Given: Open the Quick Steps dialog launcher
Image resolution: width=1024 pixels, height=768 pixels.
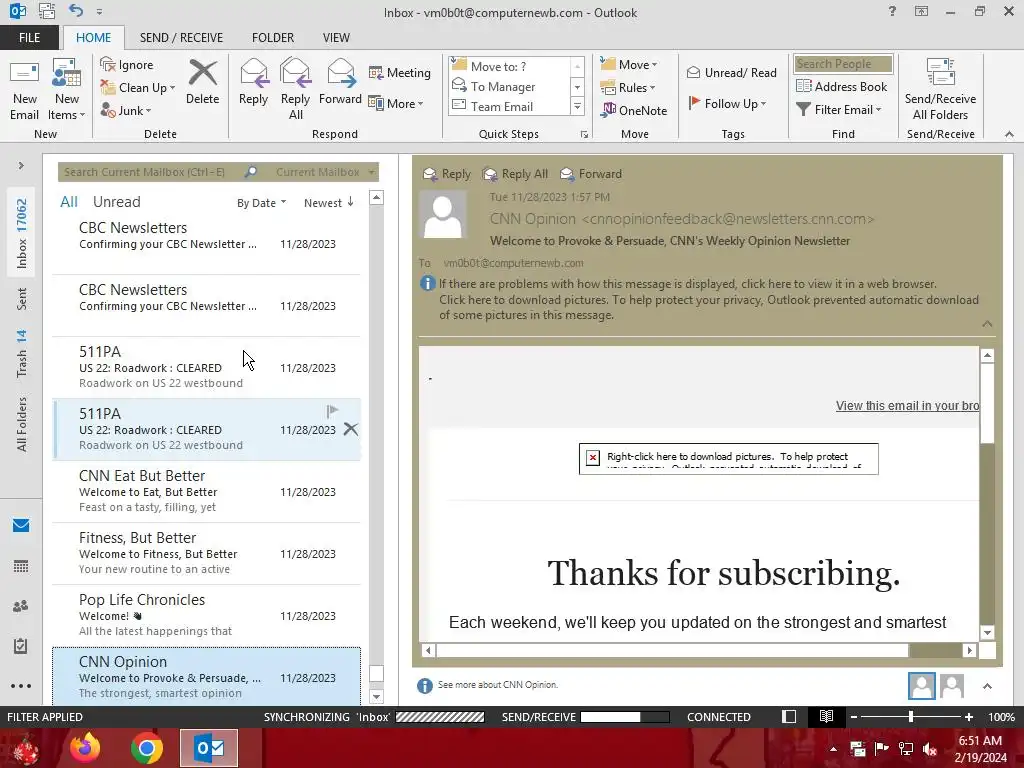Looking at the screenshot, I should point(584,135).
